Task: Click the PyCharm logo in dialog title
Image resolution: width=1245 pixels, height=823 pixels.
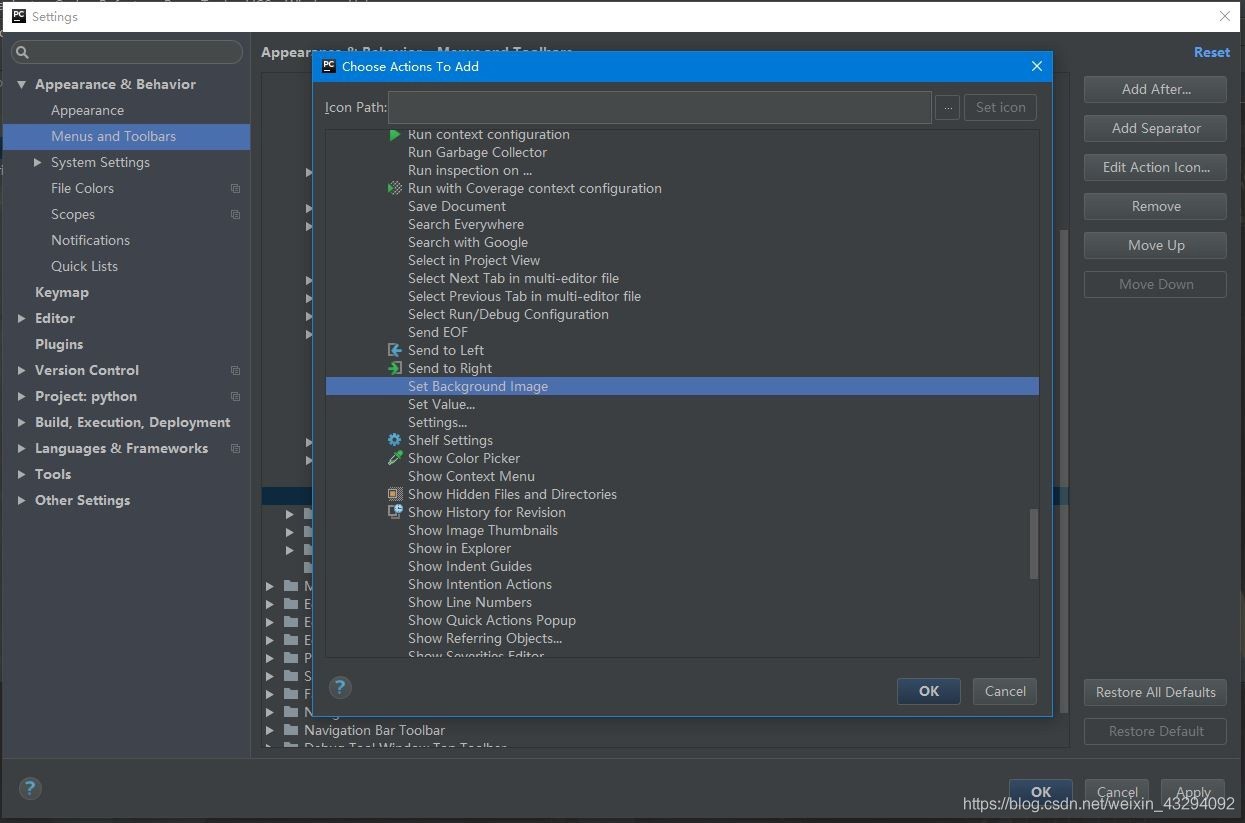Action: tap(329, 66)
